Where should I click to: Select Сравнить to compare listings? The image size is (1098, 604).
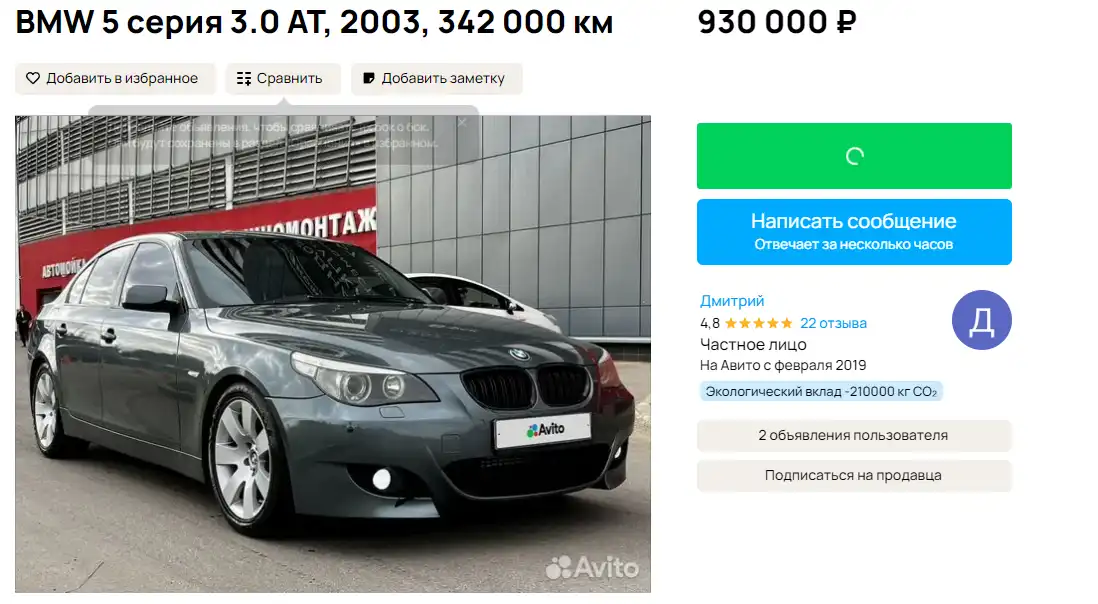283,78
